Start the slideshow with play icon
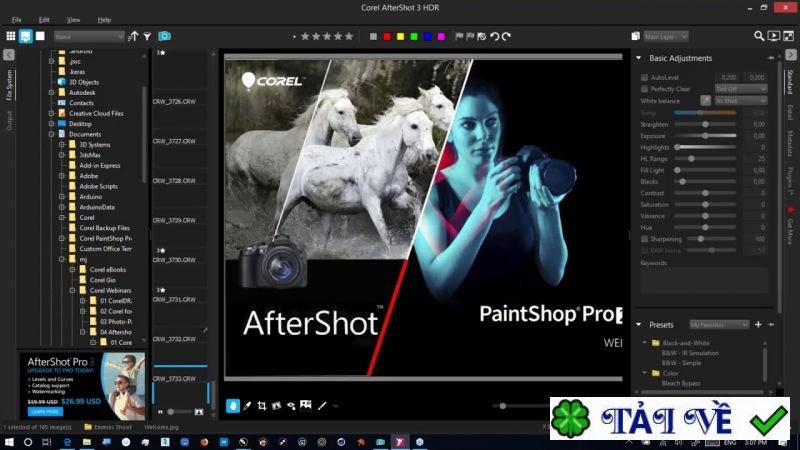 pos(773,36)
